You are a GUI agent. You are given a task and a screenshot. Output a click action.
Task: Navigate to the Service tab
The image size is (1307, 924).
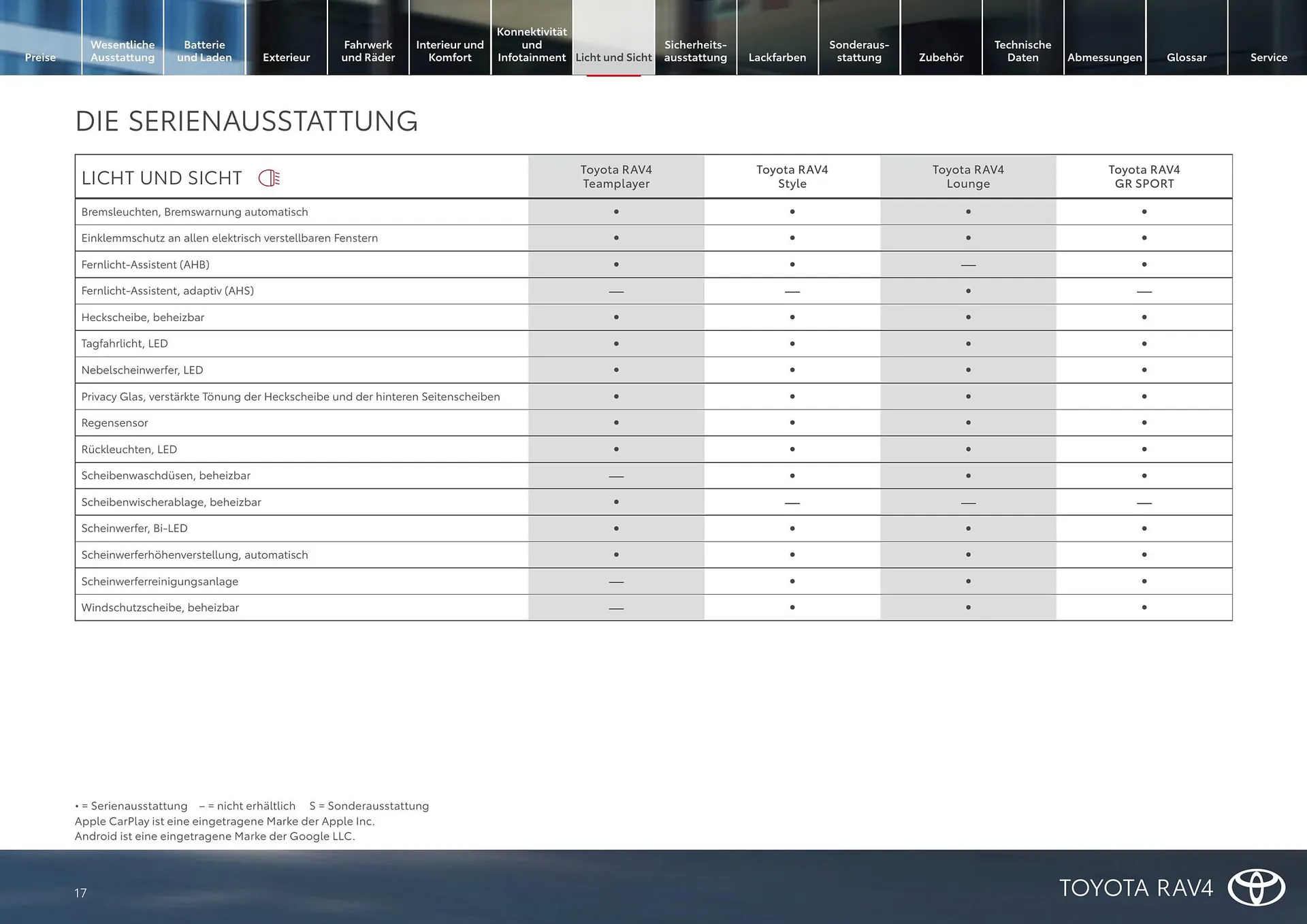[1268, 57]
